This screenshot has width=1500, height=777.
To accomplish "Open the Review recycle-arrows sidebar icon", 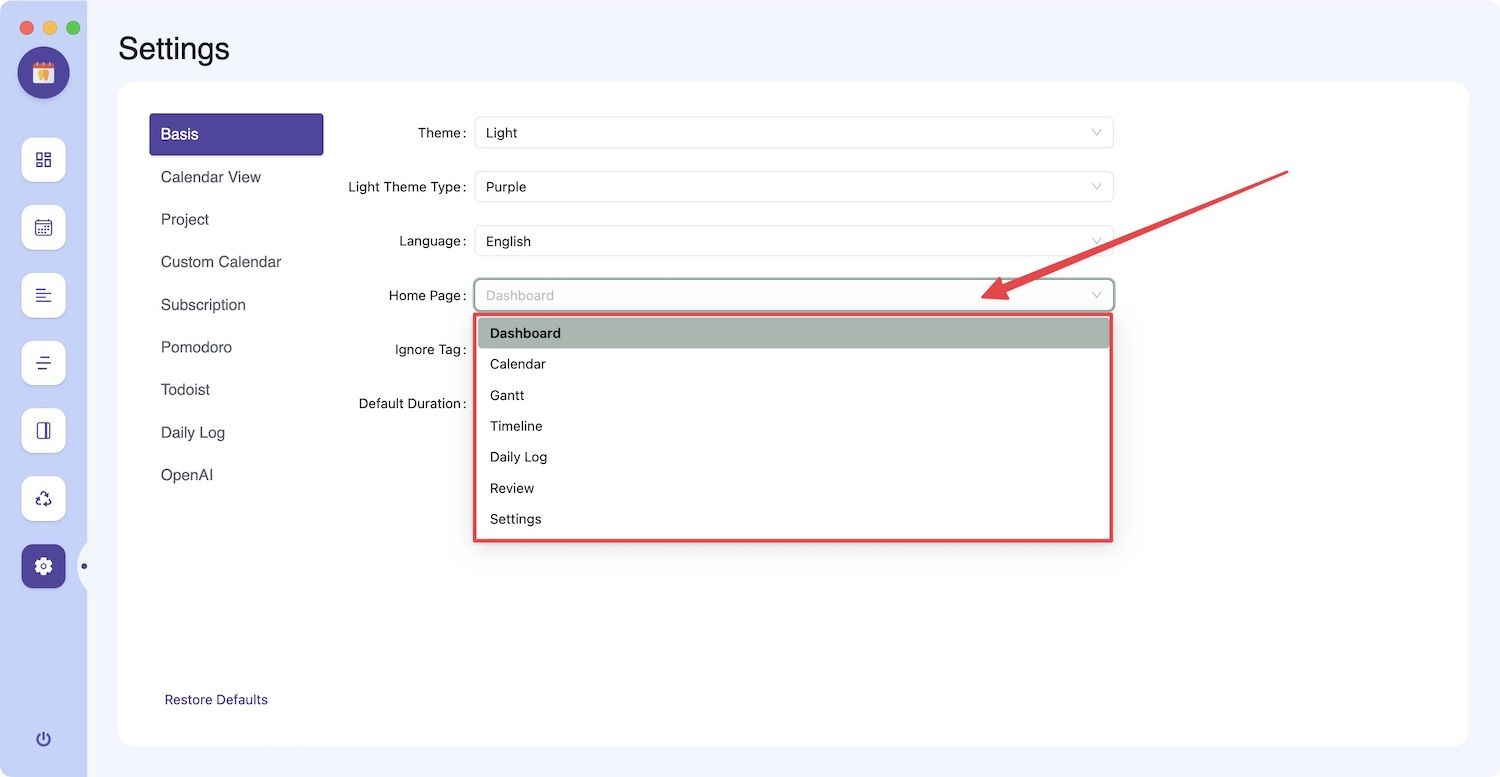I will tap(43, 498).
